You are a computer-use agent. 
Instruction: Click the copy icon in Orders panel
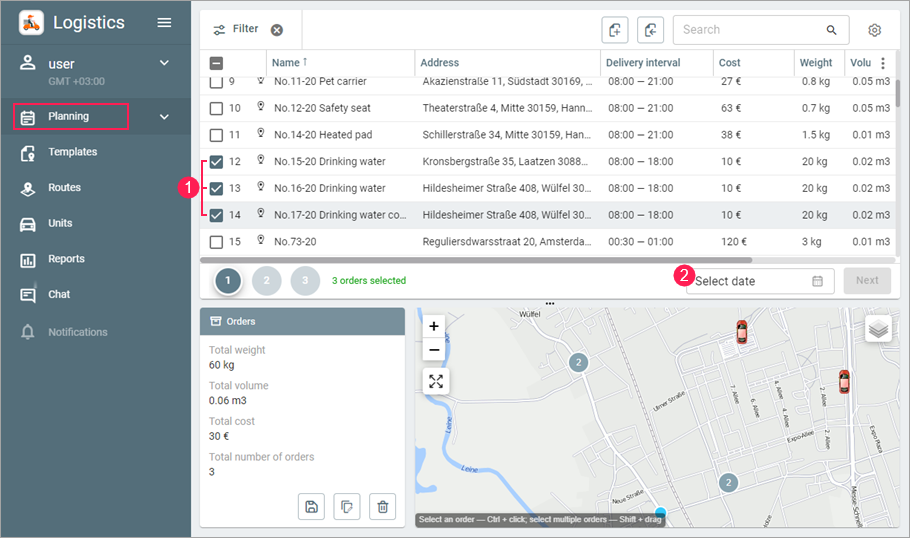point(346,507)
